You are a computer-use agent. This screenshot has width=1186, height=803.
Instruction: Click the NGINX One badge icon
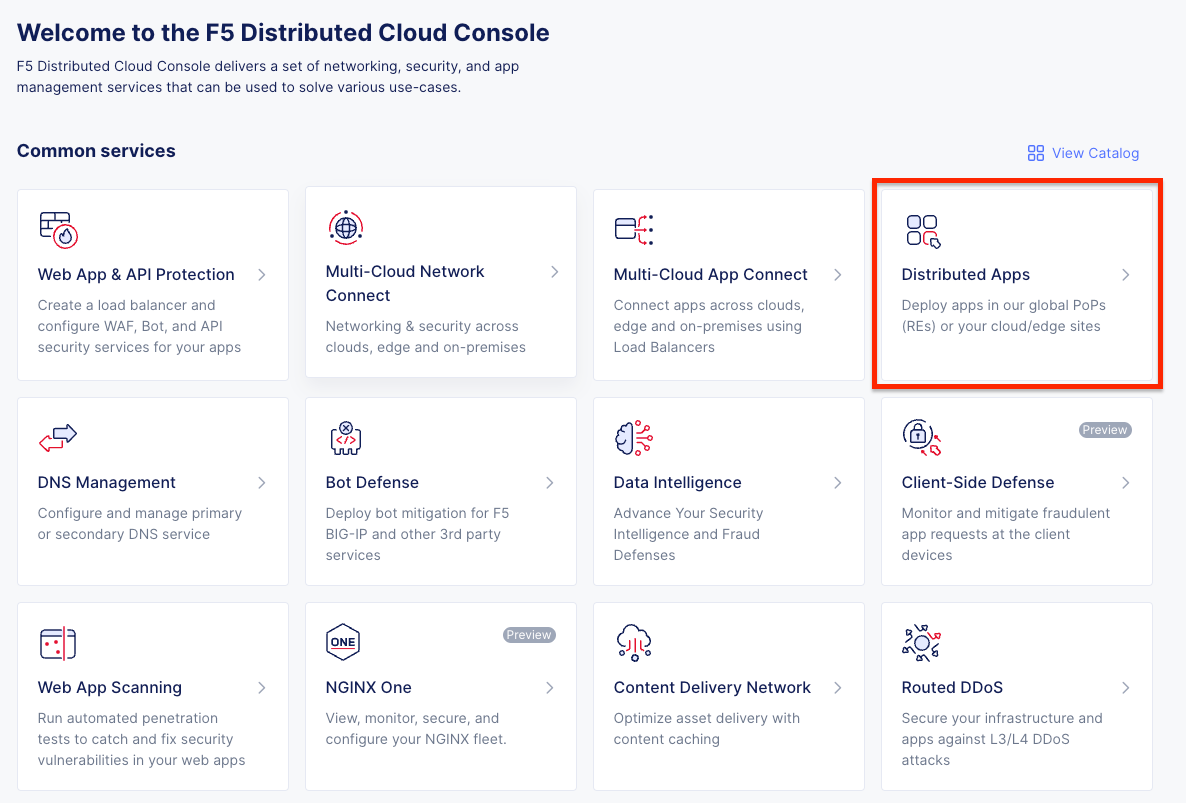click(x=343, y=642)
